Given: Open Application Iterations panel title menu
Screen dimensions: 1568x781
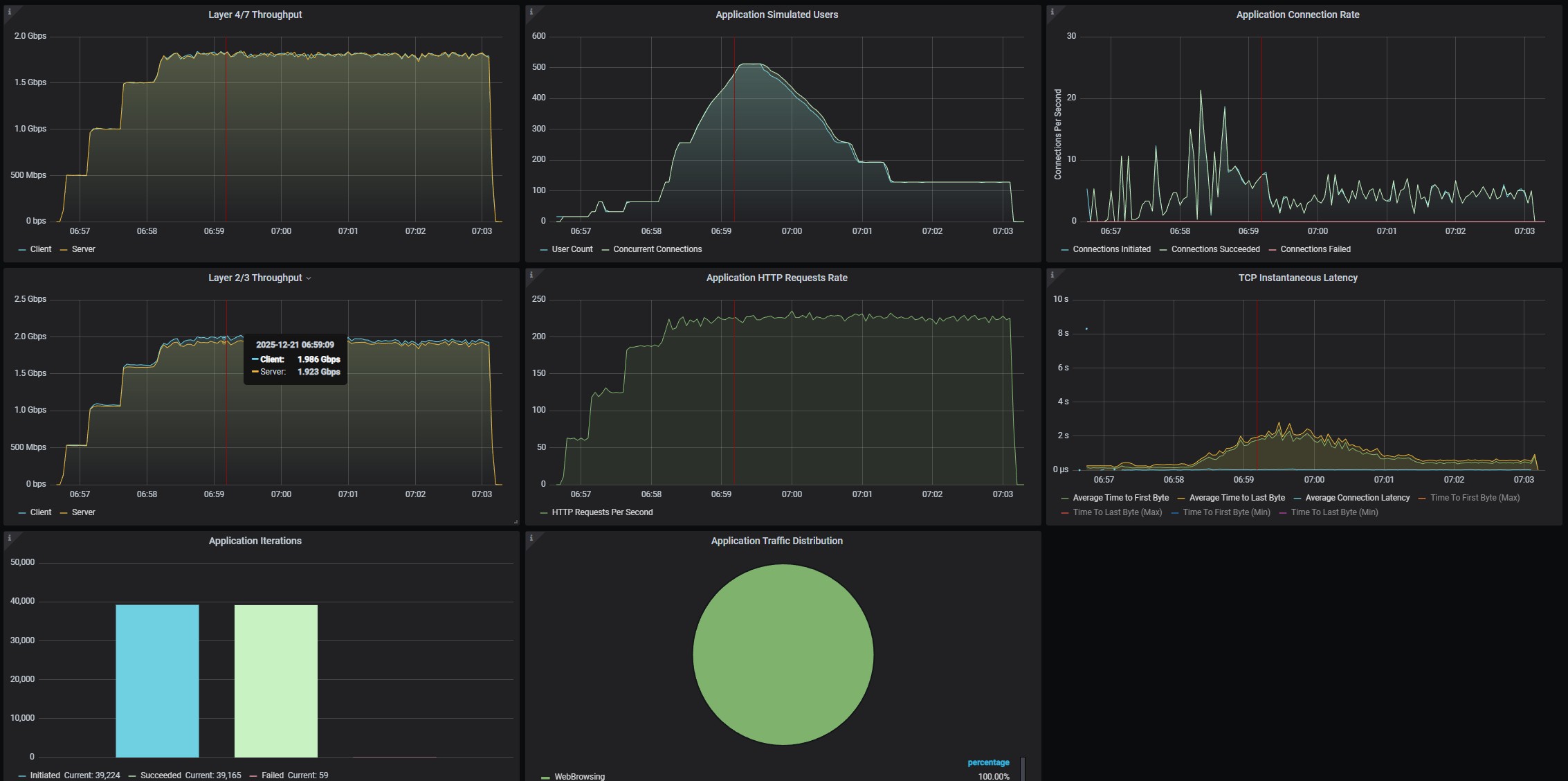Looking at the screenshot, I should point(255,541).
